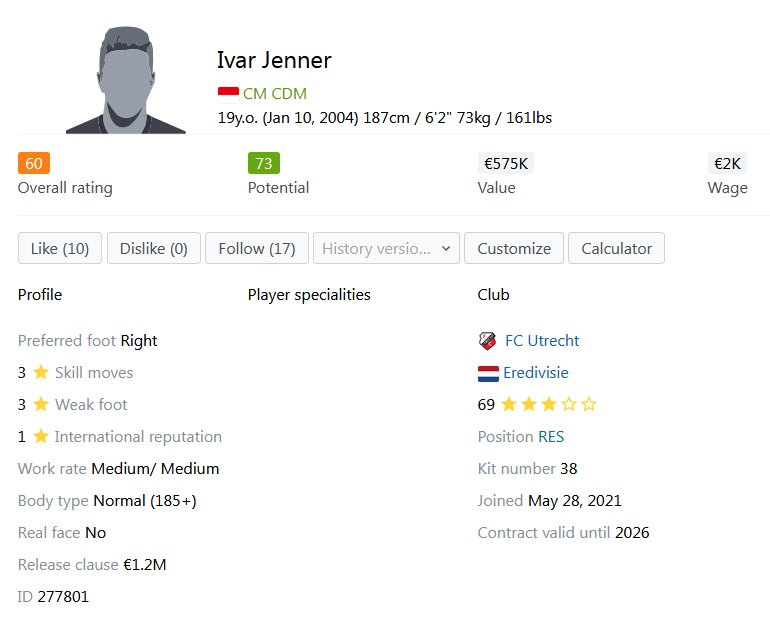
Task: Click the Indonesia flag next to CM
Action: point(228,94)
